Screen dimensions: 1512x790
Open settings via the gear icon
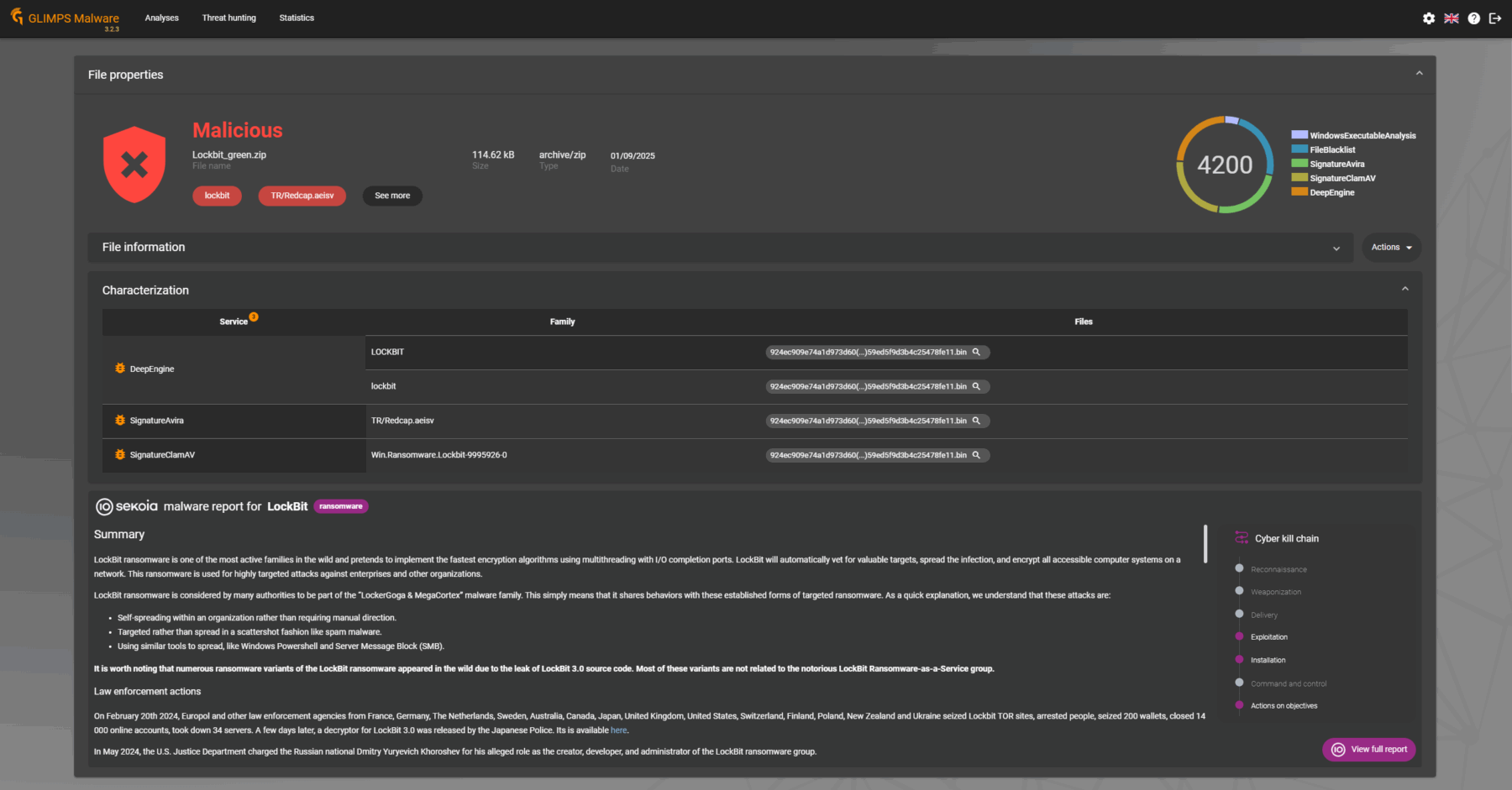(x=1429, y=18)
